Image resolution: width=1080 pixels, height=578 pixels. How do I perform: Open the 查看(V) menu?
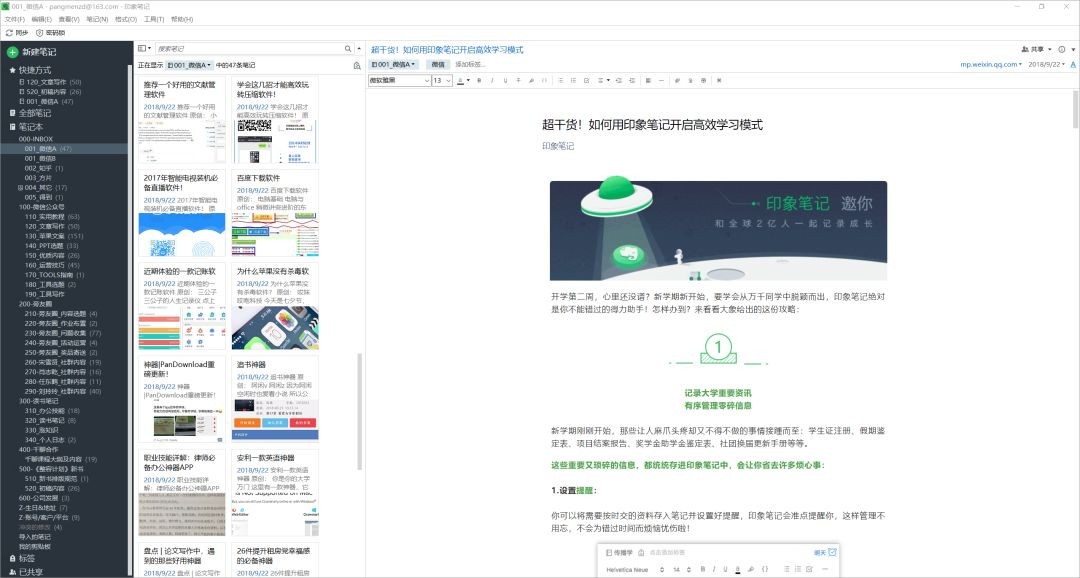point(69,18)
